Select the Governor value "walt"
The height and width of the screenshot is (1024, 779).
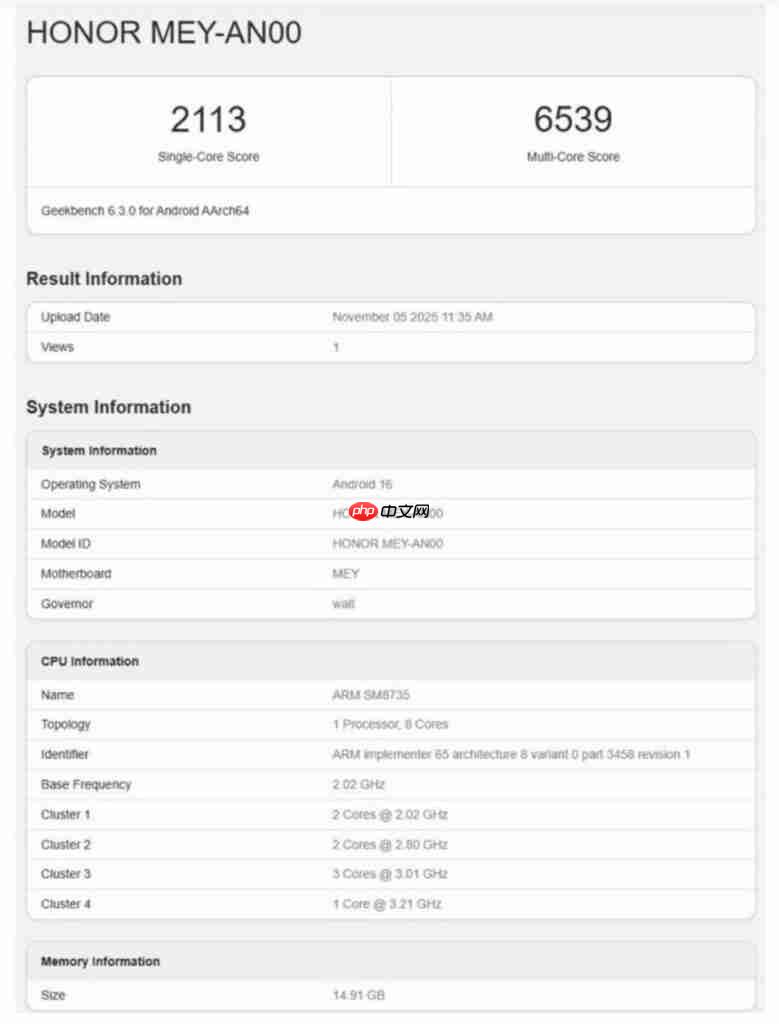343,604
